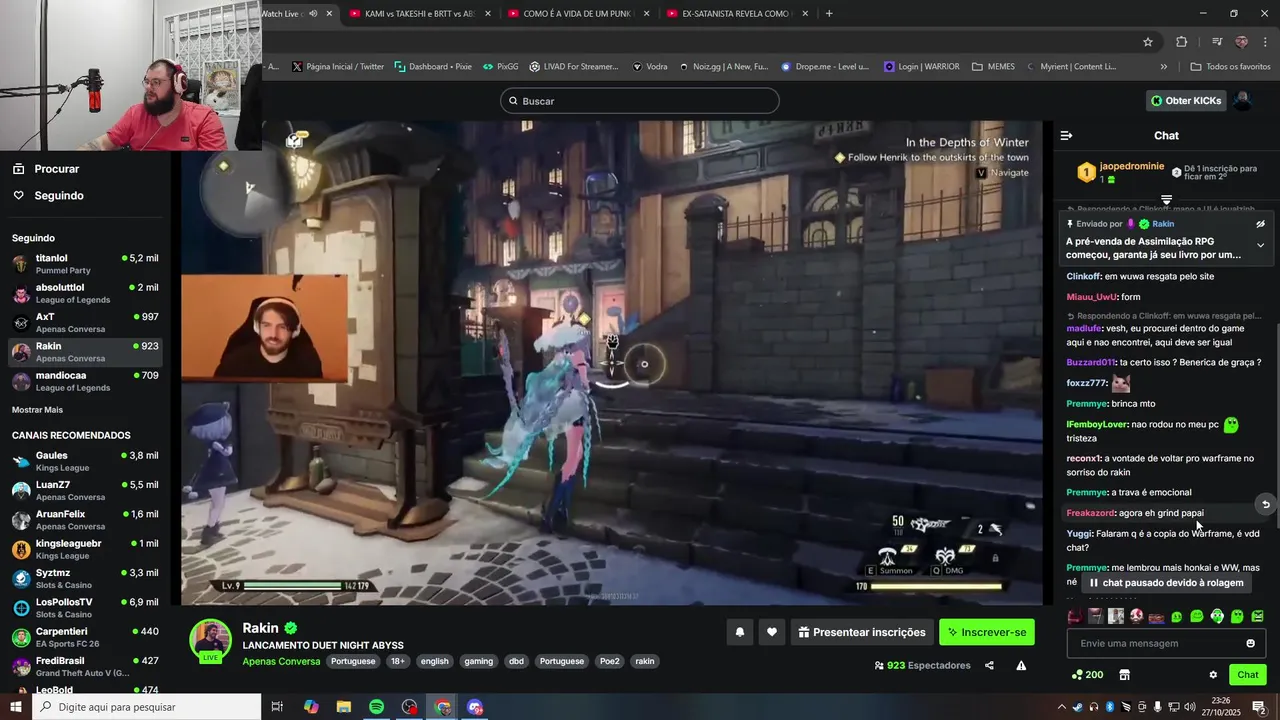Open the Windows notification center
The width and height of the screenshot is (1280, 720).
click(x=1259, y=707)
